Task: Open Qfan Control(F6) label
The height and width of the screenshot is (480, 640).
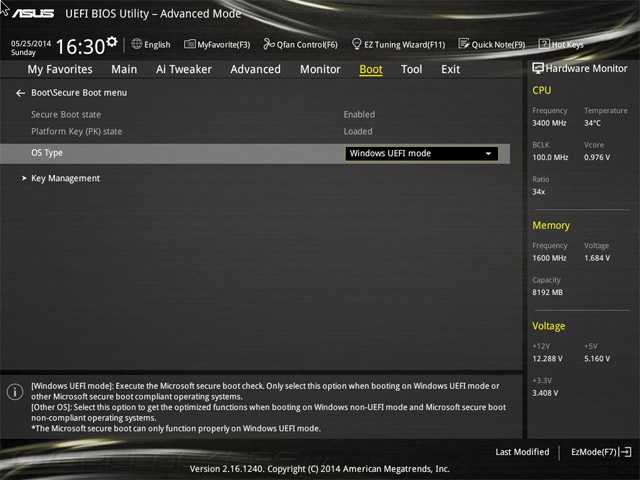Action: [x=307, y=44]
